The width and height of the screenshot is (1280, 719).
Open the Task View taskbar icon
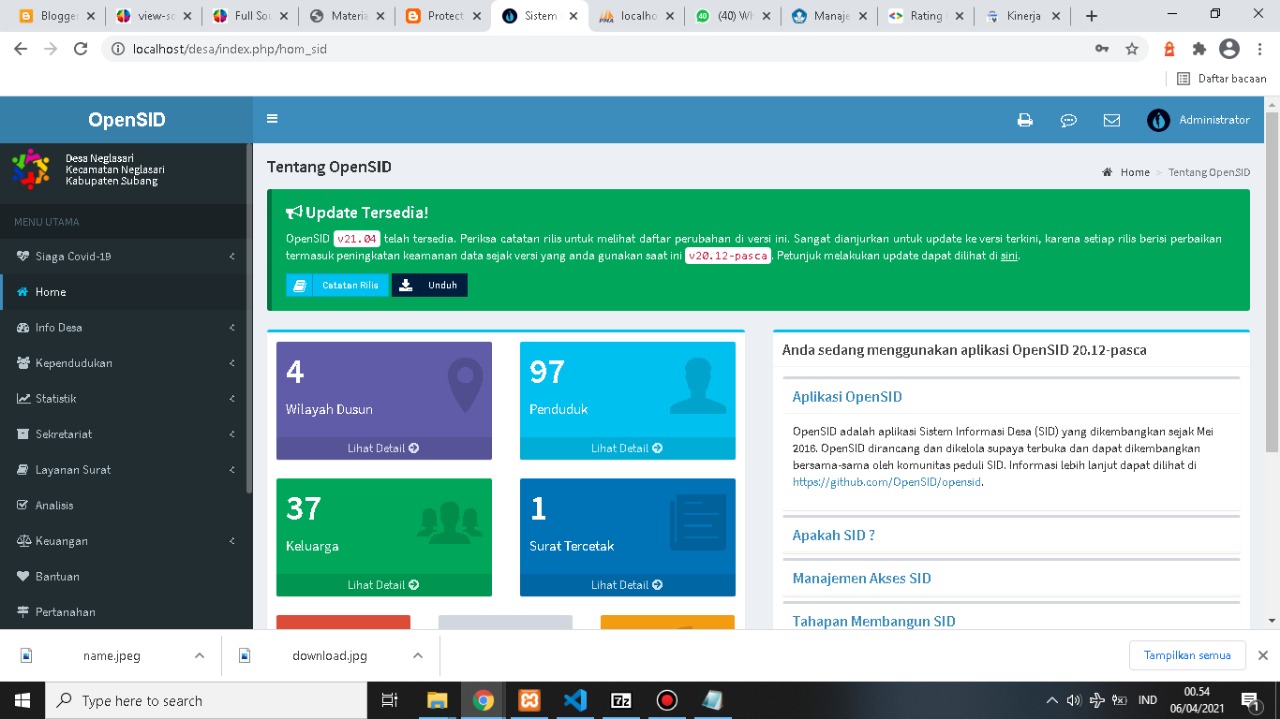point(390,700)
